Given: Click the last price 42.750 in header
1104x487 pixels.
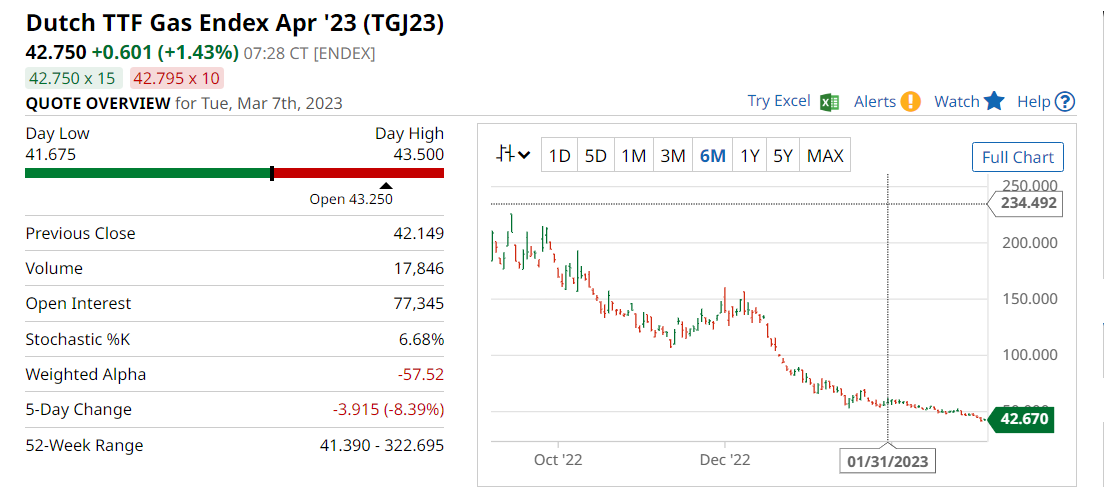Looking at the screenshot, I should (x=56, y=53).
